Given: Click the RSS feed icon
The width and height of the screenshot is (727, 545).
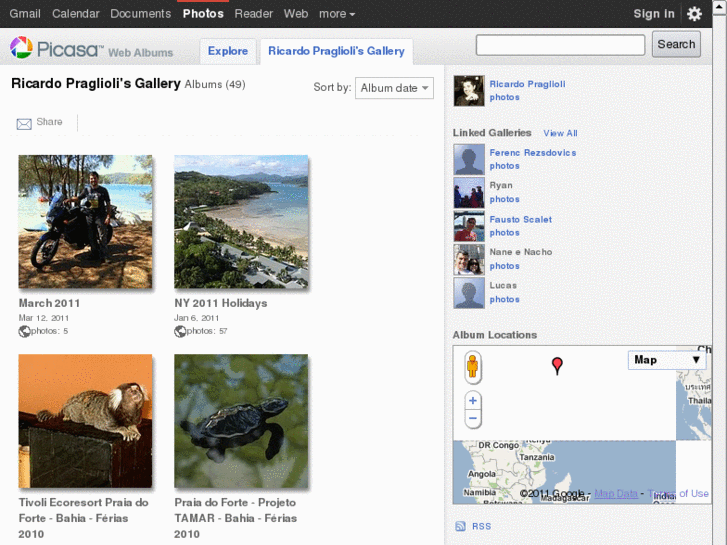Looking at the screenshot, I should click(460, 526).
